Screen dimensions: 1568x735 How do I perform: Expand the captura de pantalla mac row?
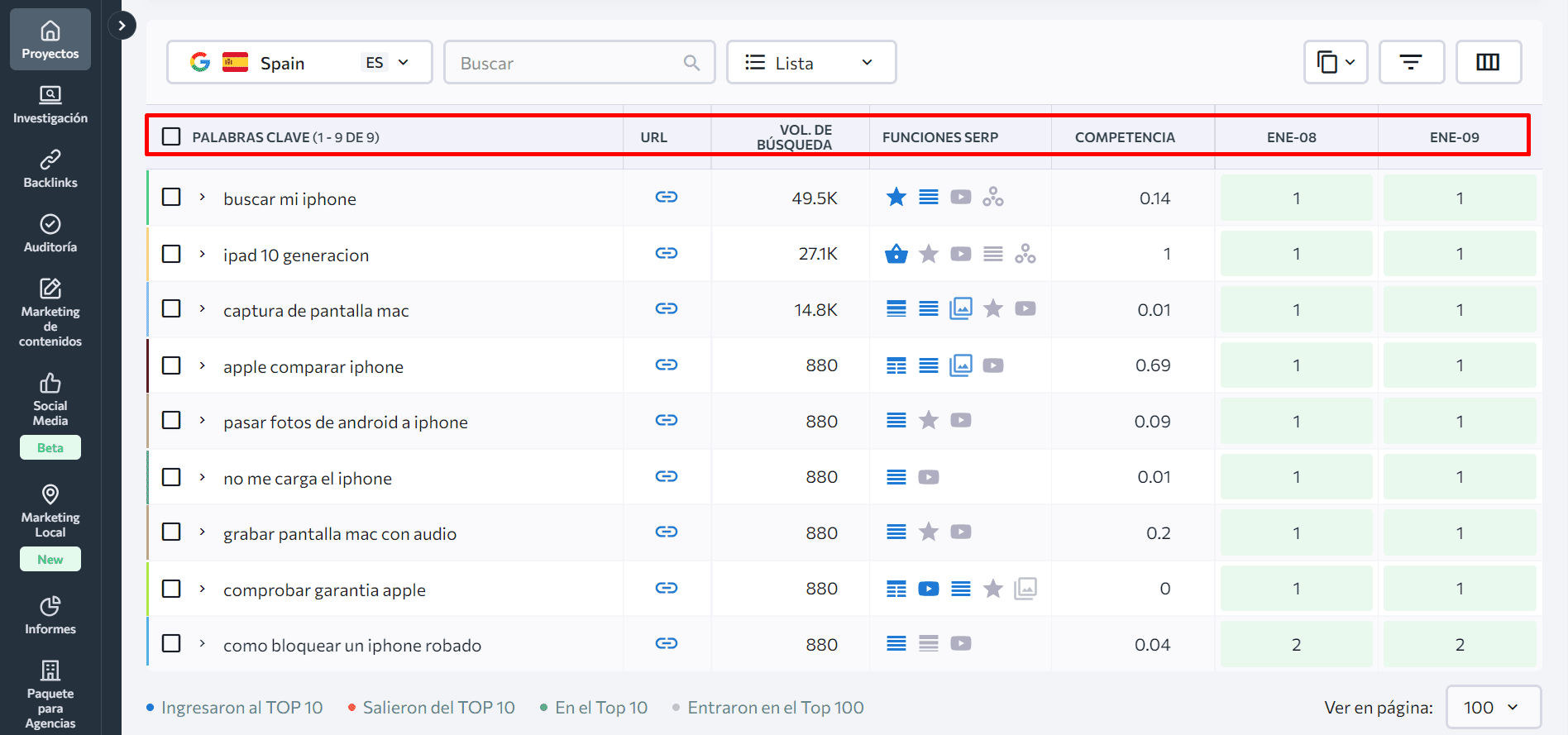tap(202, 308)
